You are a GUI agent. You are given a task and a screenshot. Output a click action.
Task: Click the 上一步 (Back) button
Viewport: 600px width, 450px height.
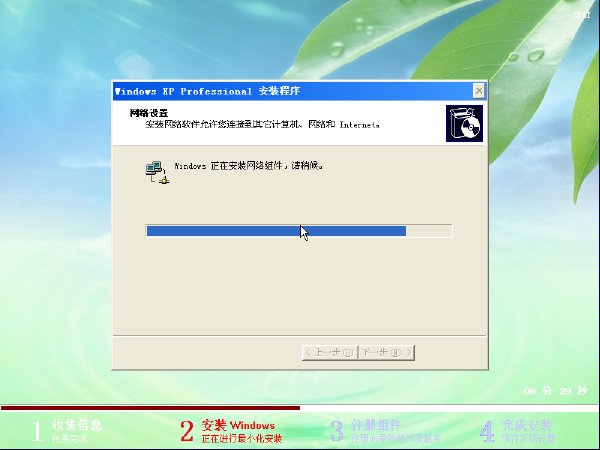click(x=329, y=352)
